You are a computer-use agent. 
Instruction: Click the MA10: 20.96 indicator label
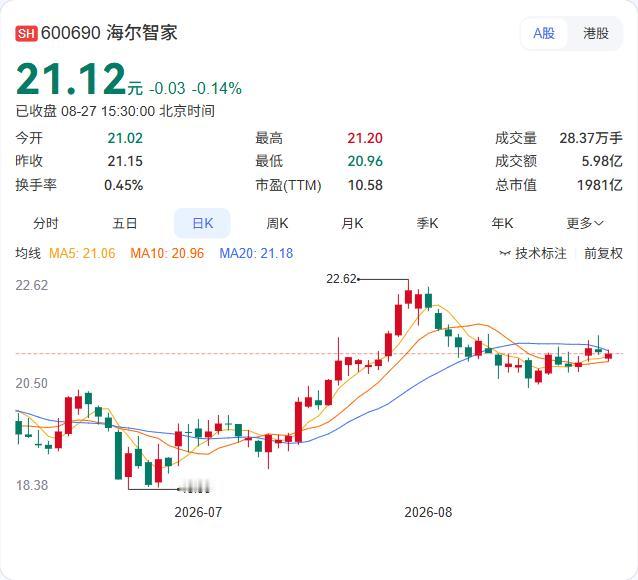[x=167, y=253]
